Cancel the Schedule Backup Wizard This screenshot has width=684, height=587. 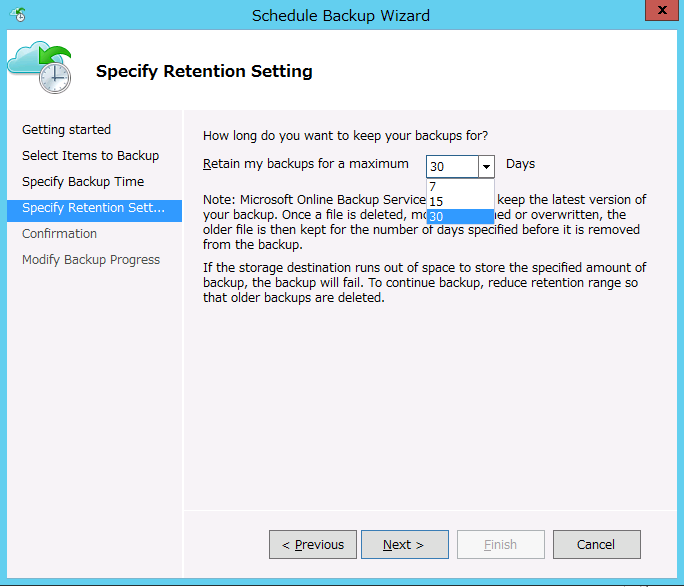coord(596,545)
